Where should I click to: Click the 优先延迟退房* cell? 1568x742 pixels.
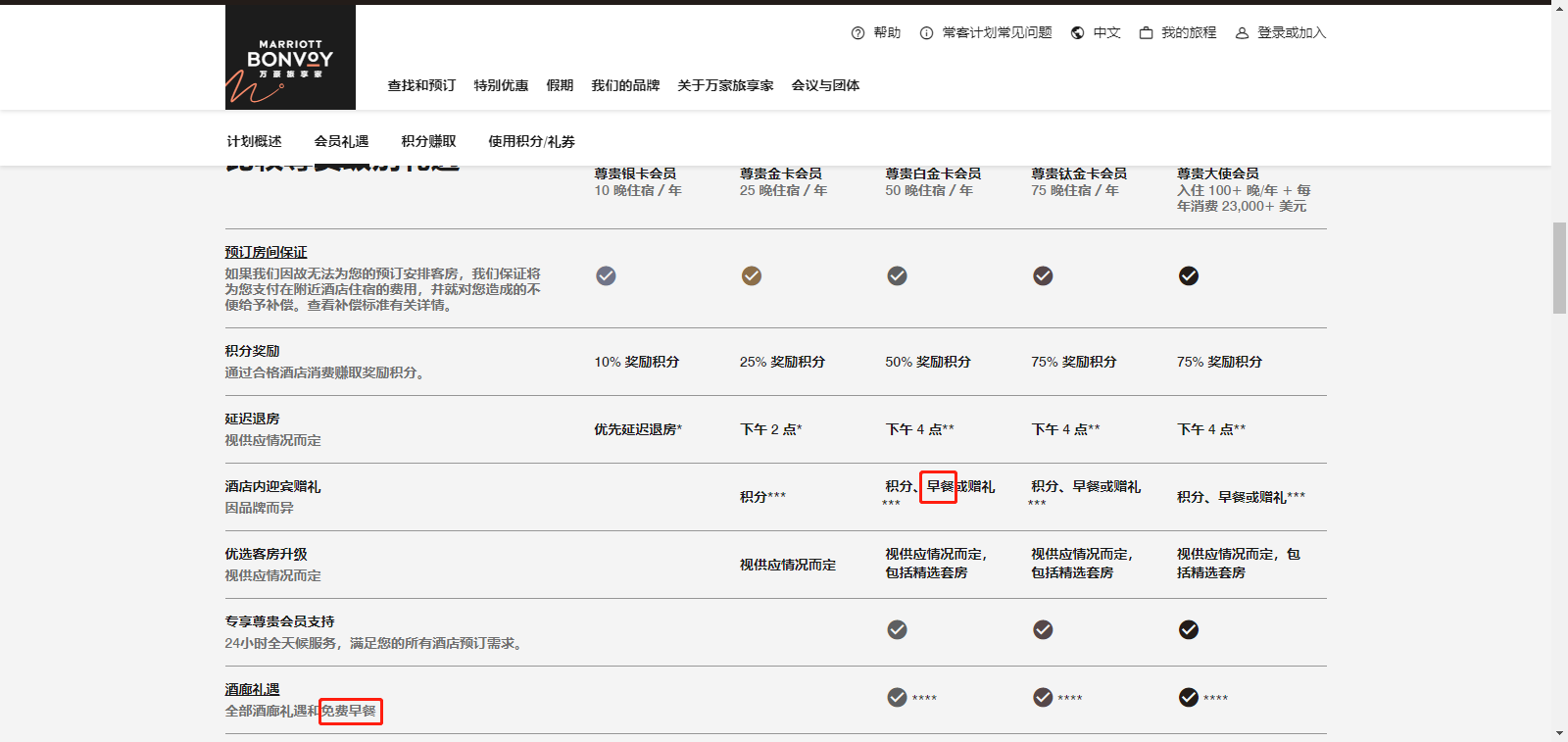click(638, 430)
